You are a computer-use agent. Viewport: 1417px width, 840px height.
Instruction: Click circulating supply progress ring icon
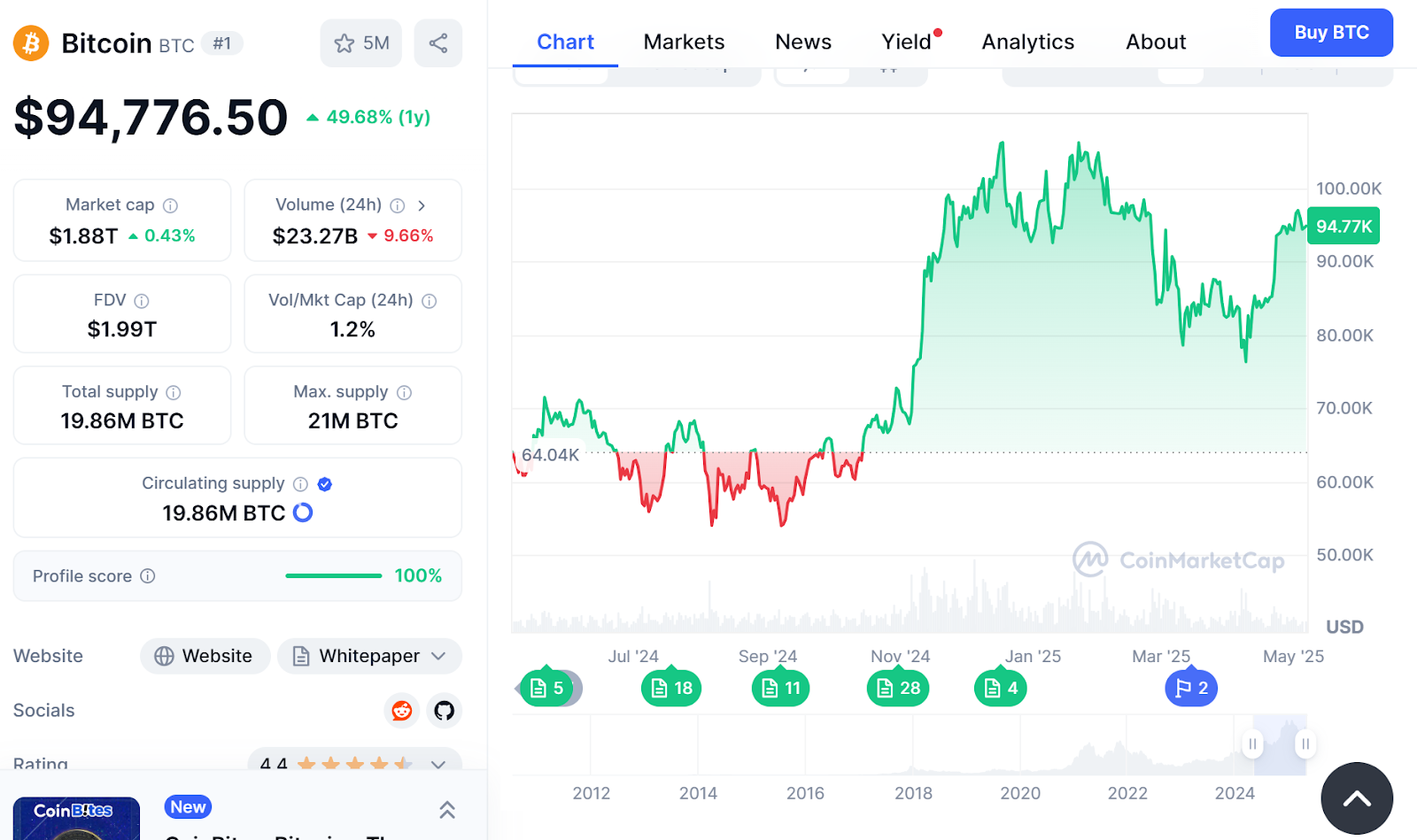click(x=303, y=512)
